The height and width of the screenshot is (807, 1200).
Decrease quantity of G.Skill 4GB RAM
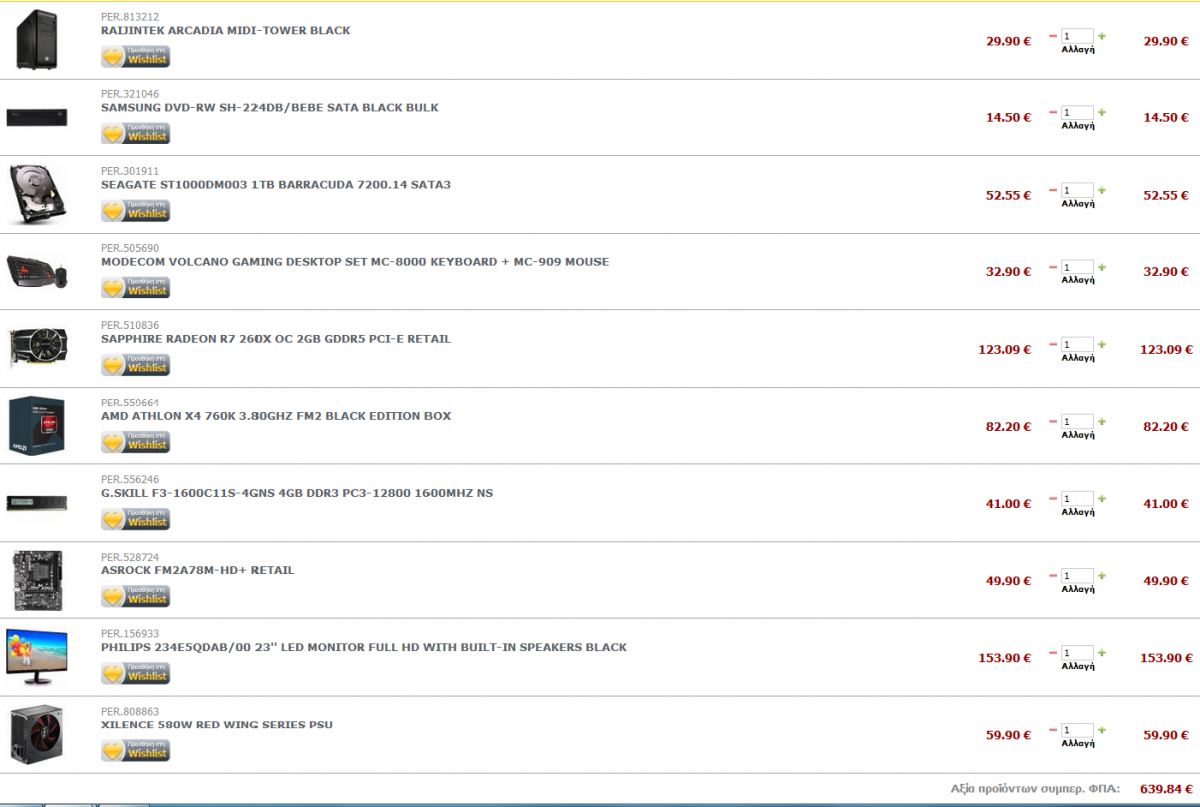tap(1053, 498)
